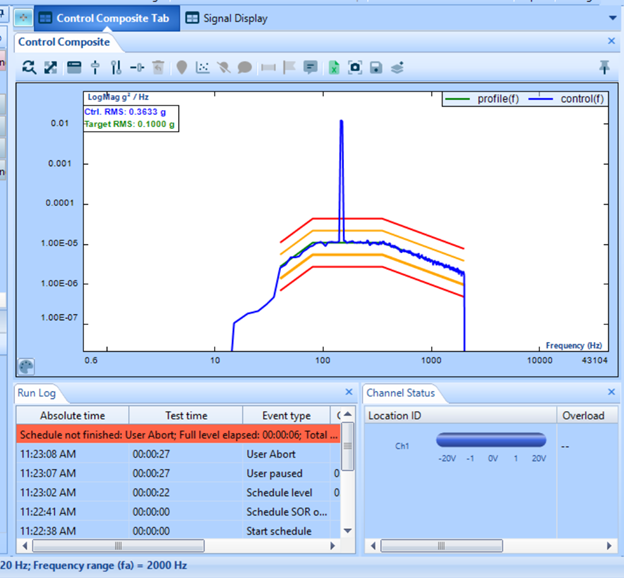Click the refresh/auto-scale icon in chart toolbar

point(29,67)
